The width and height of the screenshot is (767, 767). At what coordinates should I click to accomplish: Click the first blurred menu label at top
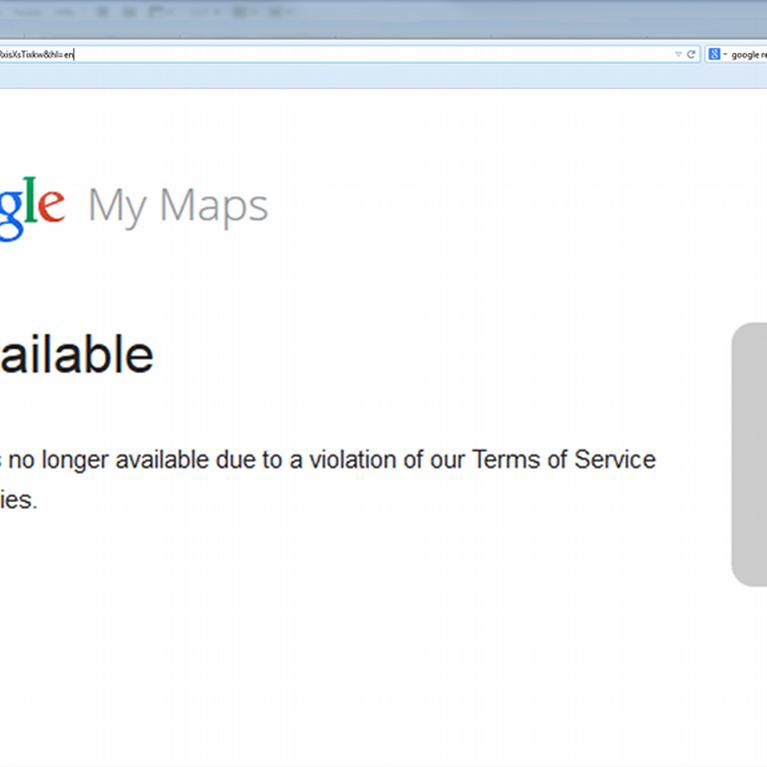27,12
